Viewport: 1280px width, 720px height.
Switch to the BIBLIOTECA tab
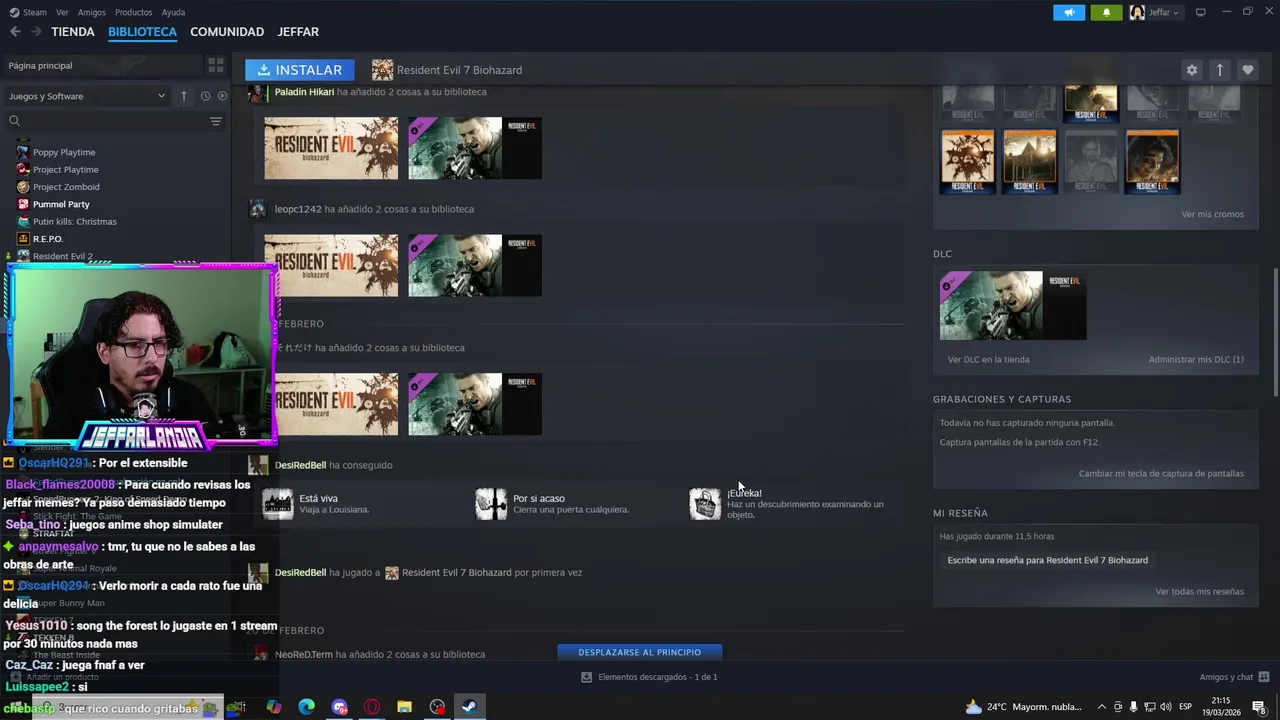[142, 32]
